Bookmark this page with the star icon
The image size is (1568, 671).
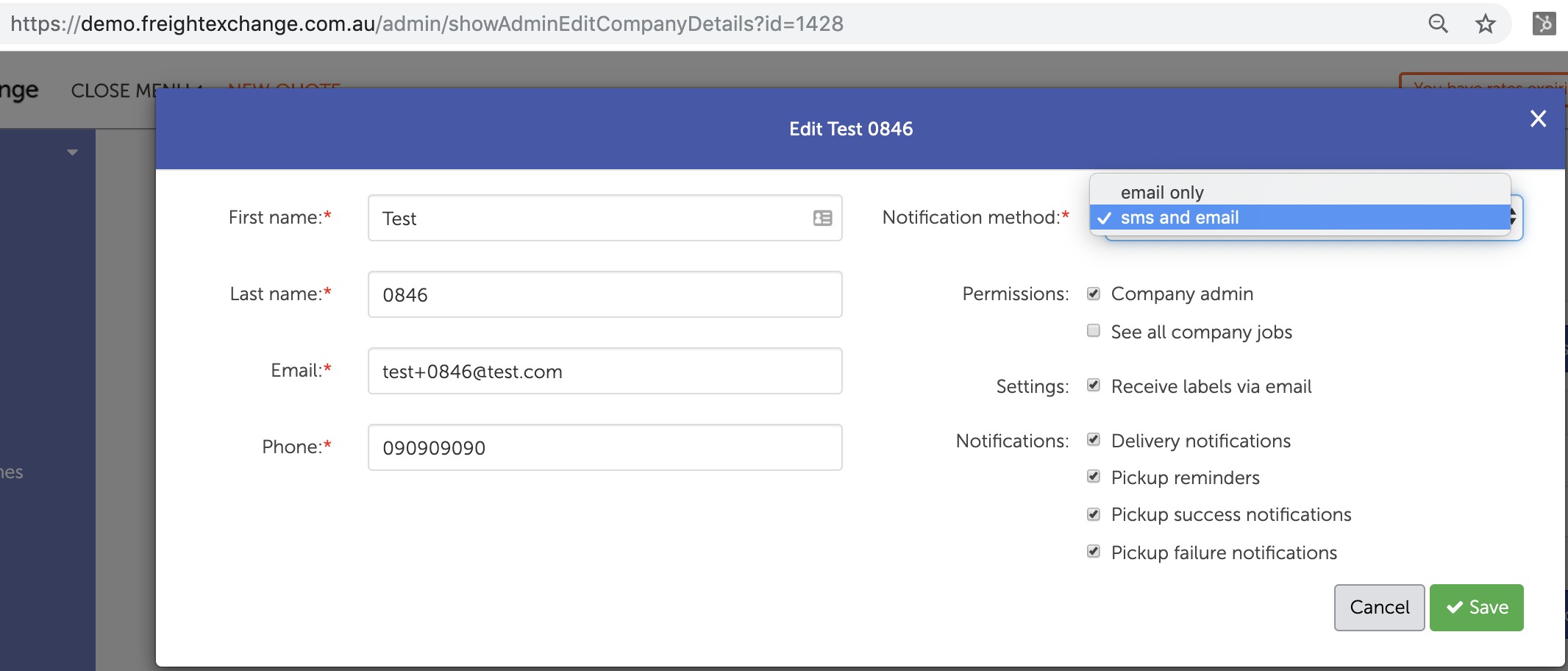click(1486, 24)
